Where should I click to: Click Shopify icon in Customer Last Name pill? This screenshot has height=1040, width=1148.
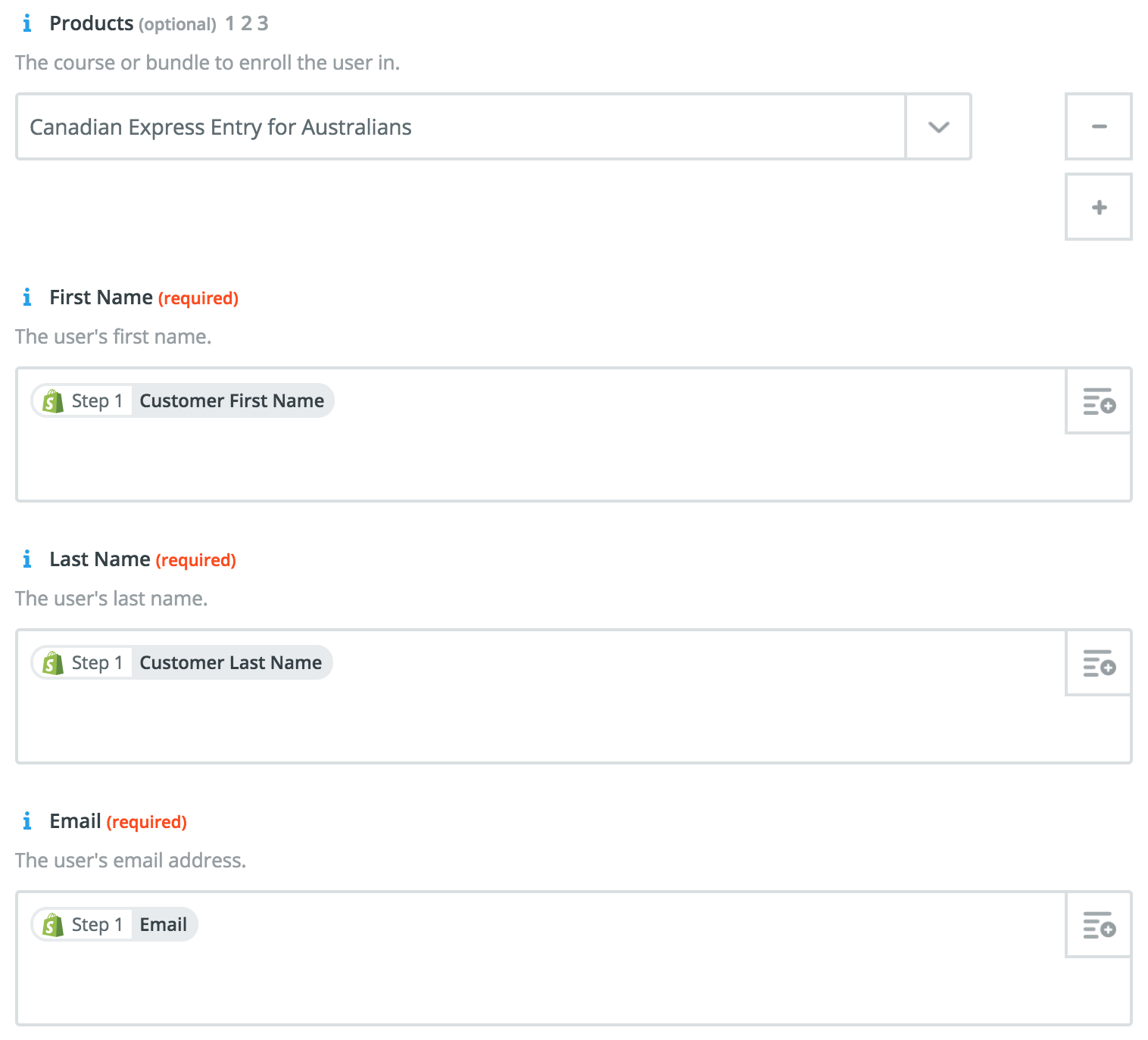click(52, 662)
